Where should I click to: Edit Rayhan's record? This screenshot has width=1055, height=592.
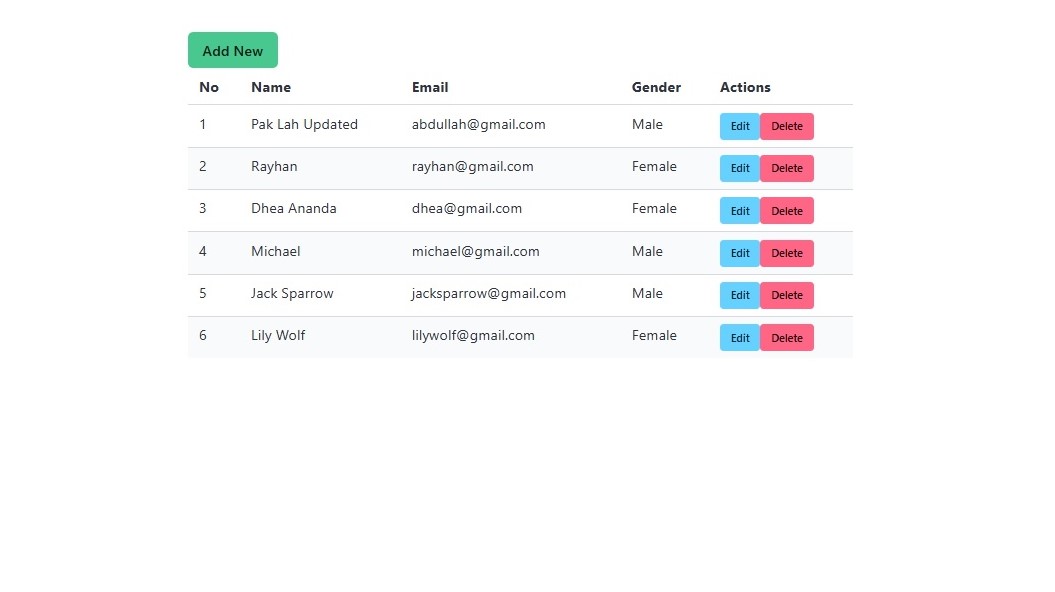pos(740,169)
